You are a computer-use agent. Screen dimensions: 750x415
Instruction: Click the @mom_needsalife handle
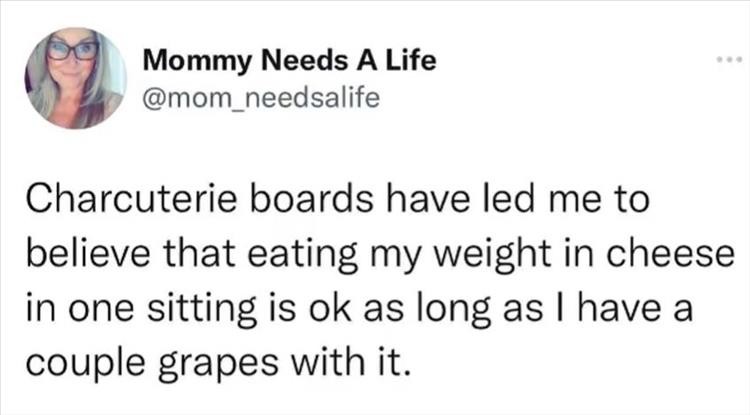(x=262, y=97)
